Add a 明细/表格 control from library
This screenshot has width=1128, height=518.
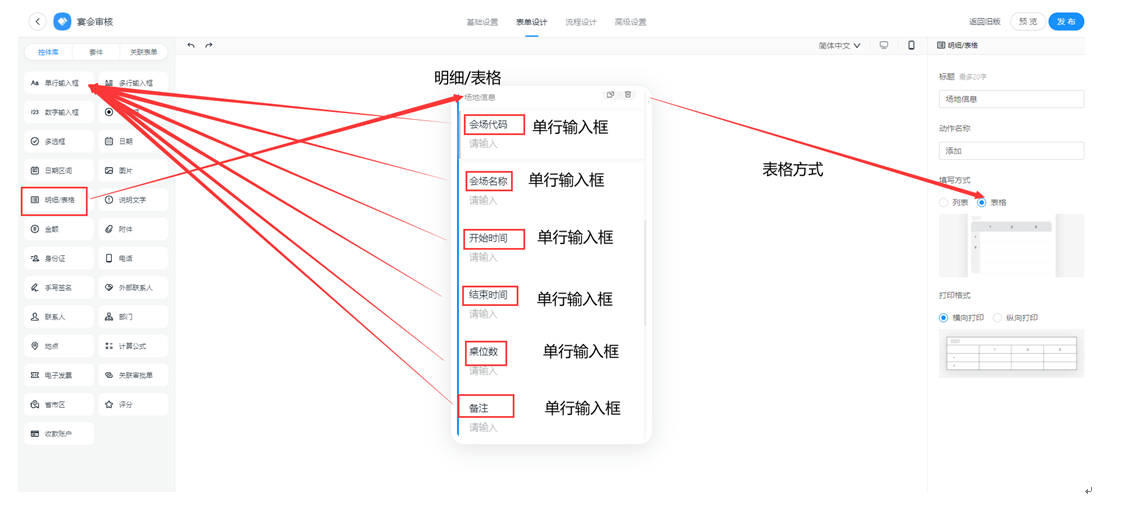click(59, 200)
